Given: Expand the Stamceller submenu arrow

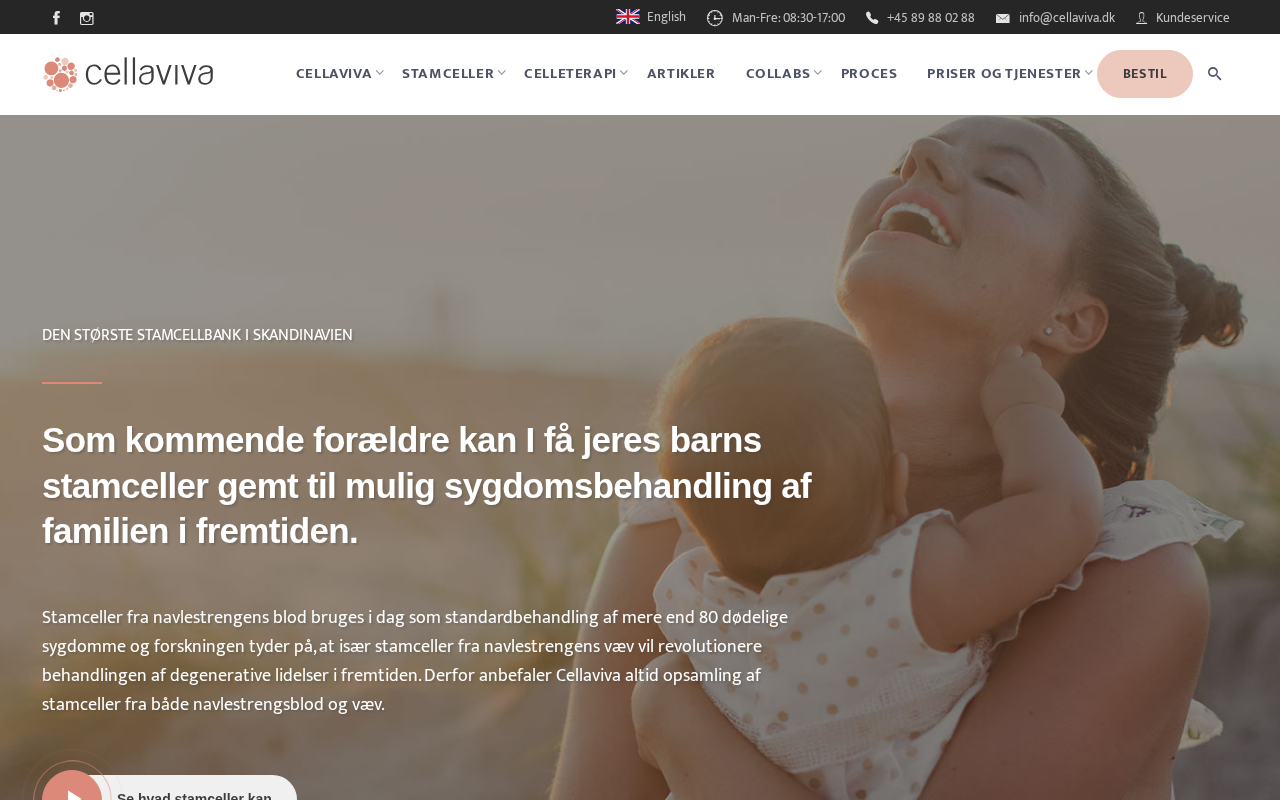Looking at the screenshot, I should (x=502, y=73).
